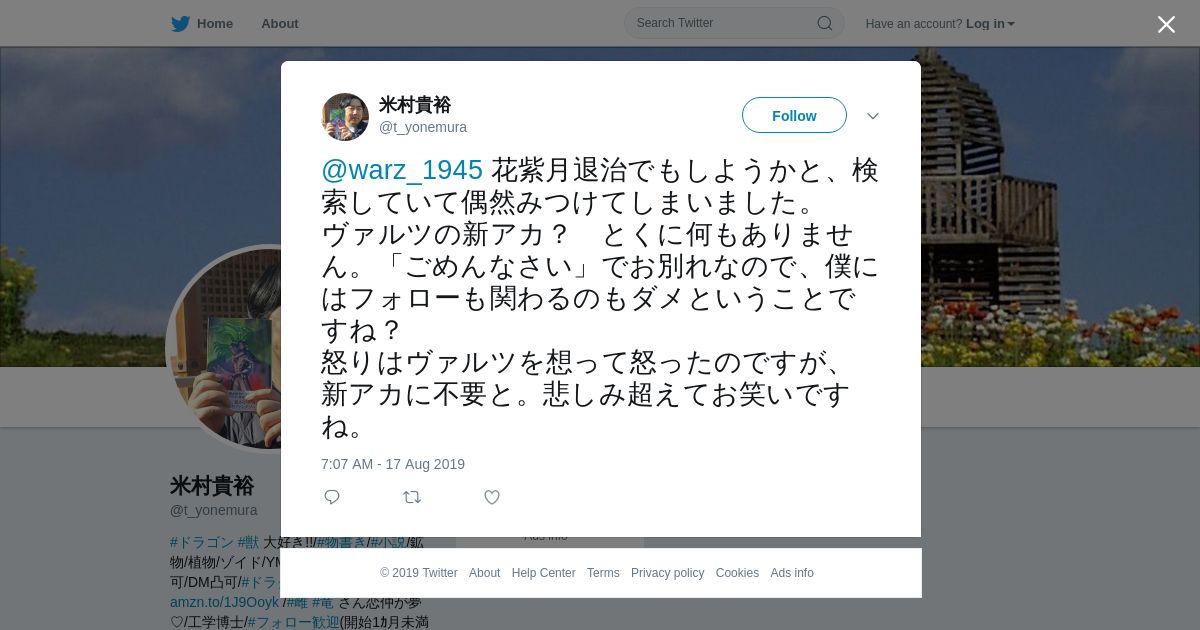The height and width of the screenshot is (630, 1200).
Task: Follow @t_yonemura
Action: 794,116
